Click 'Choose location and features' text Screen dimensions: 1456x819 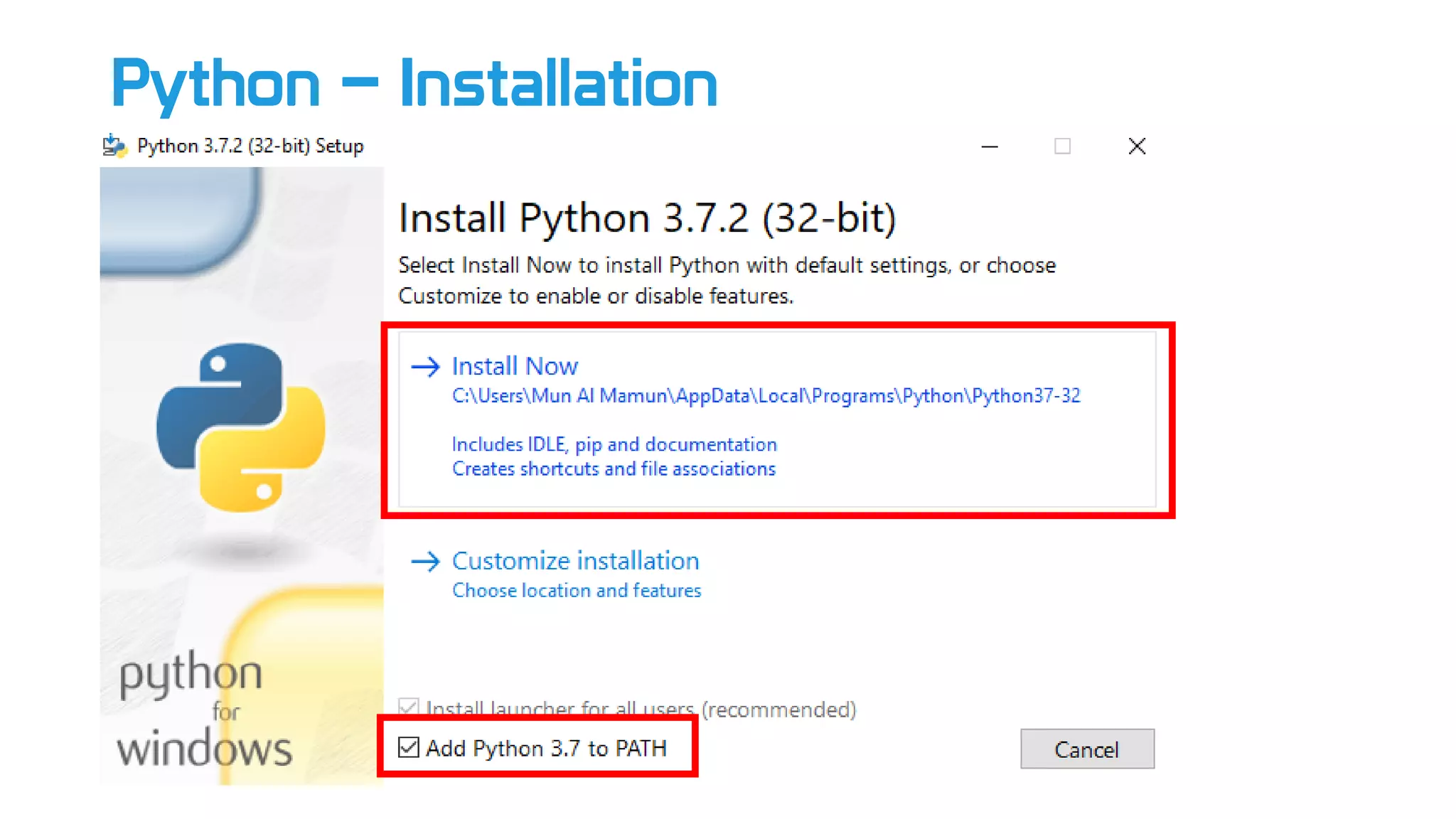click(577, 590)
